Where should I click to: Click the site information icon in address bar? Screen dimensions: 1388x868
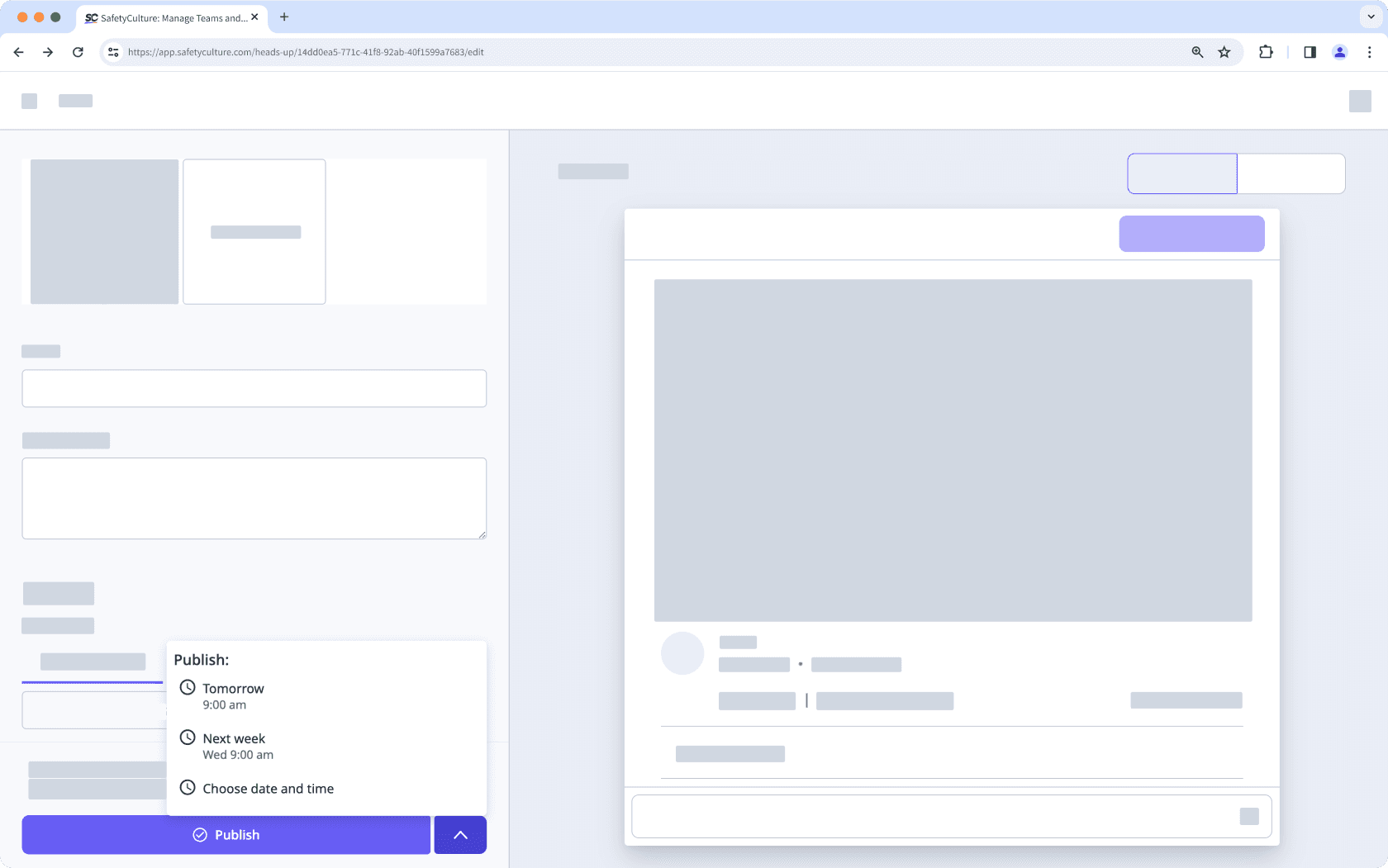tap(112, 51)
